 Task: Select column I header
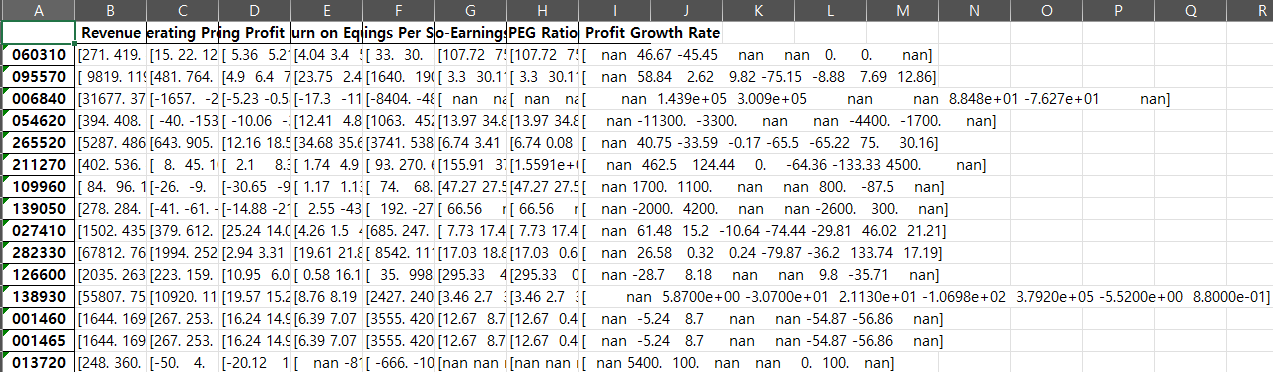tap(614, 10)
